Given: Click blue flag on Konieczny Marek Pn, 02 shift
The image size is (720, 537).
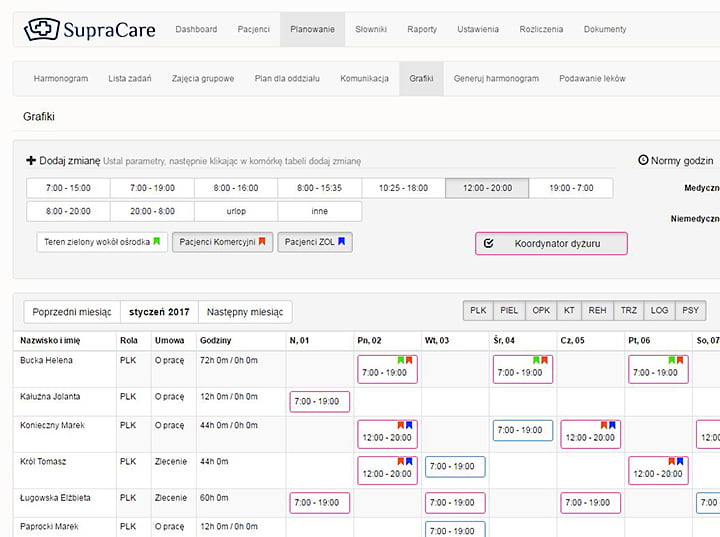Looking at the screenshot, I should tap(409, 425).
